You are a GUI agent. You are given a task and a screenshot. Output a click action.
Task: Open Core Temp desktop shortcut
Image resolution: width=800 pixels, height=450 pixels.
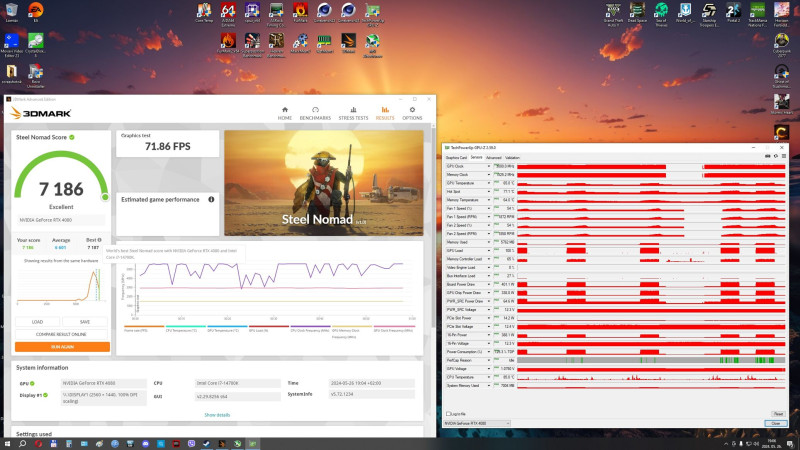click(x=204, y=12)
